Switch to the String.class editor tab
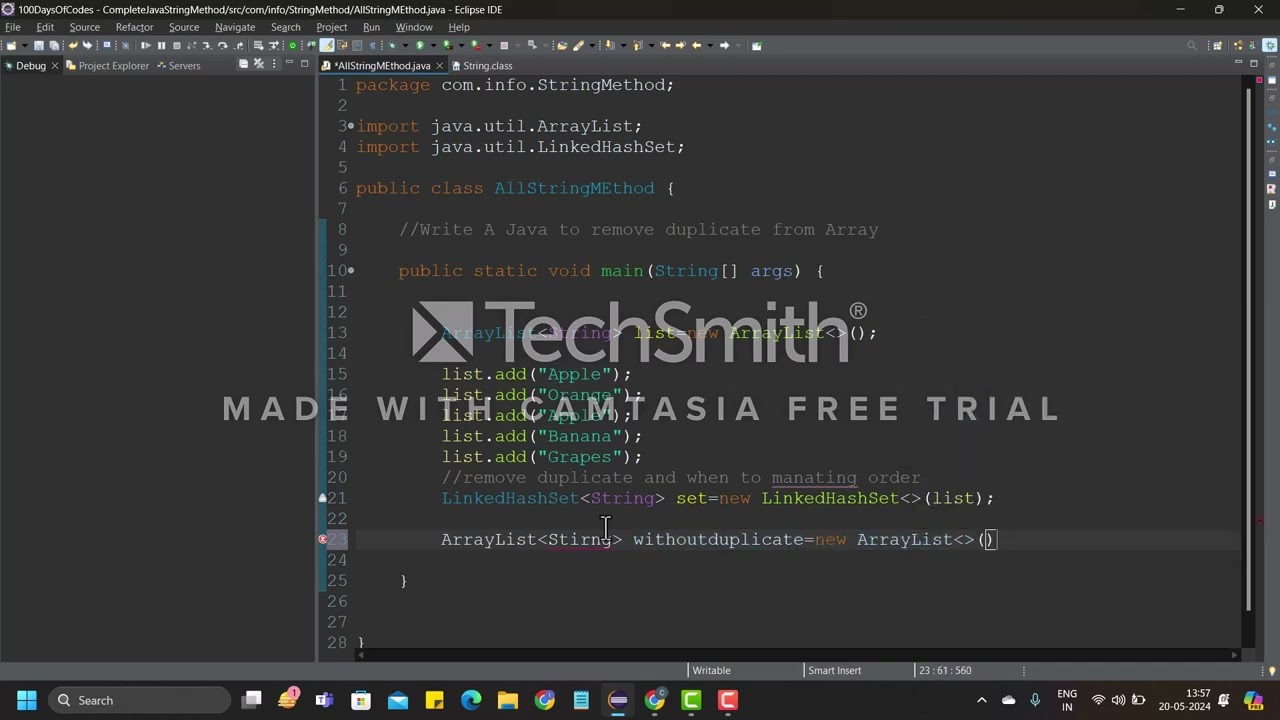This screenshot has width=1280, height=720. (480, 65)
